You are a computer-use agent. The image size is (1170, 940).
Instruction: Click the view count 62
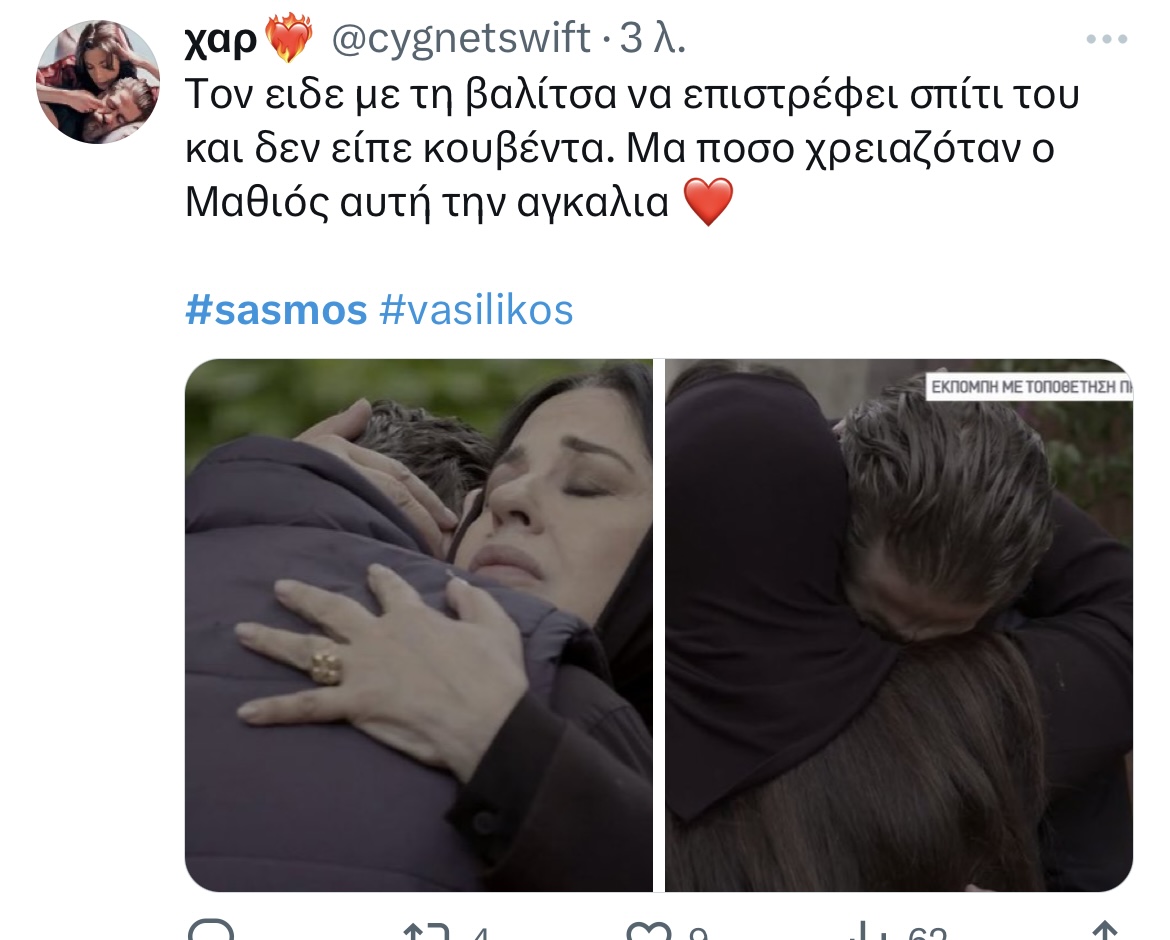[x=927, y=933]
